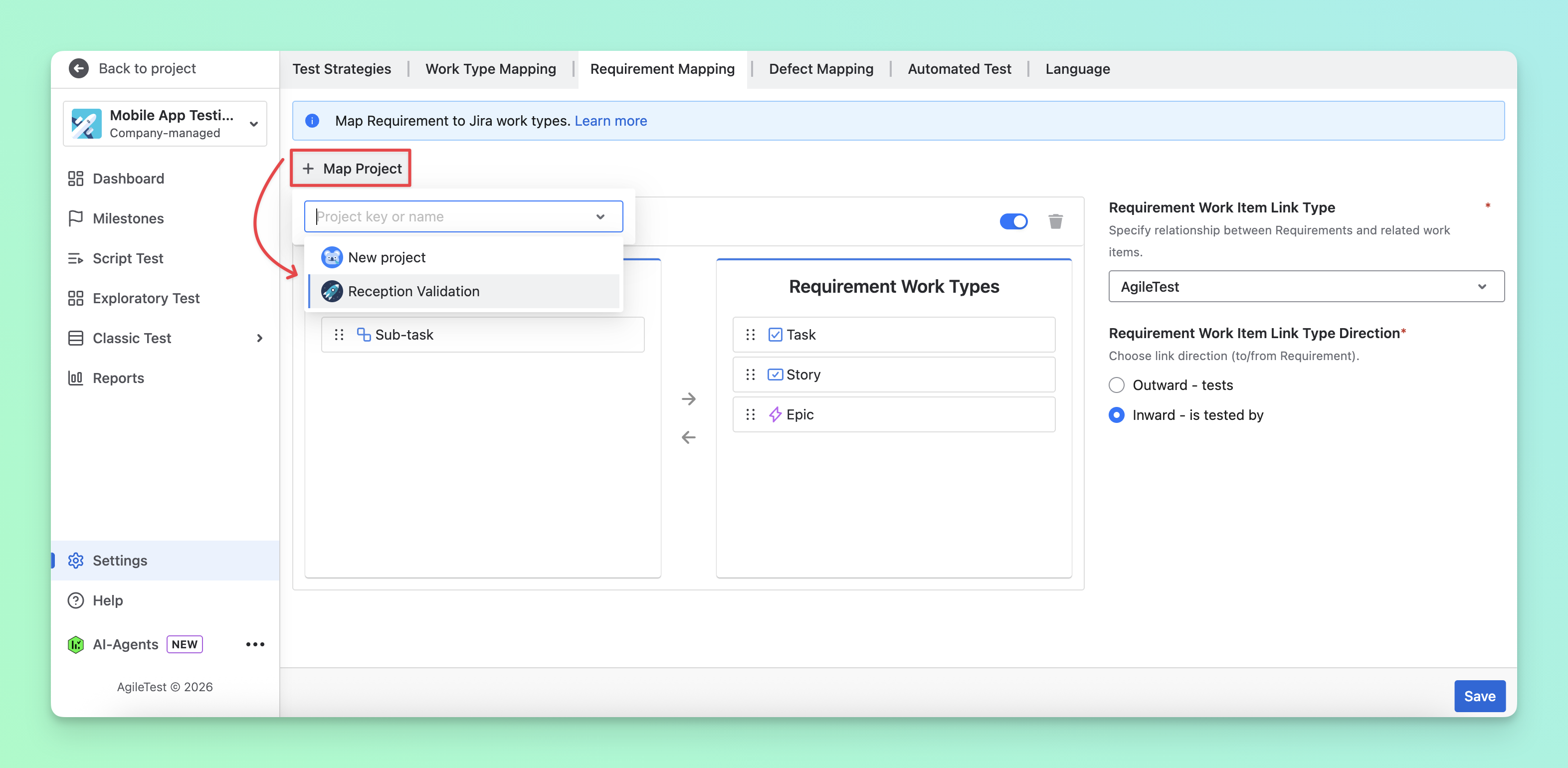Select the Outward - tests radio option
The image size is (1568, 768).
click(x=1116, y=384)
